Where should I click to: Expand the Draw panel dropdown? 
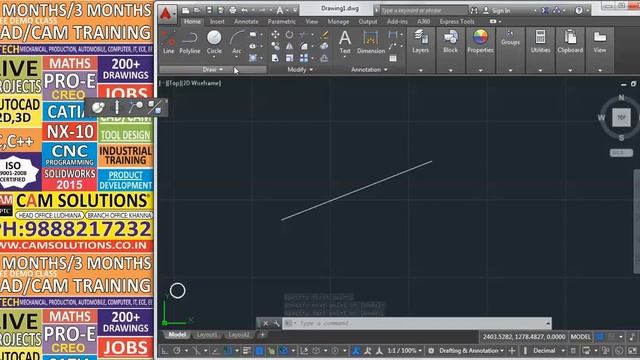point(213,70)
